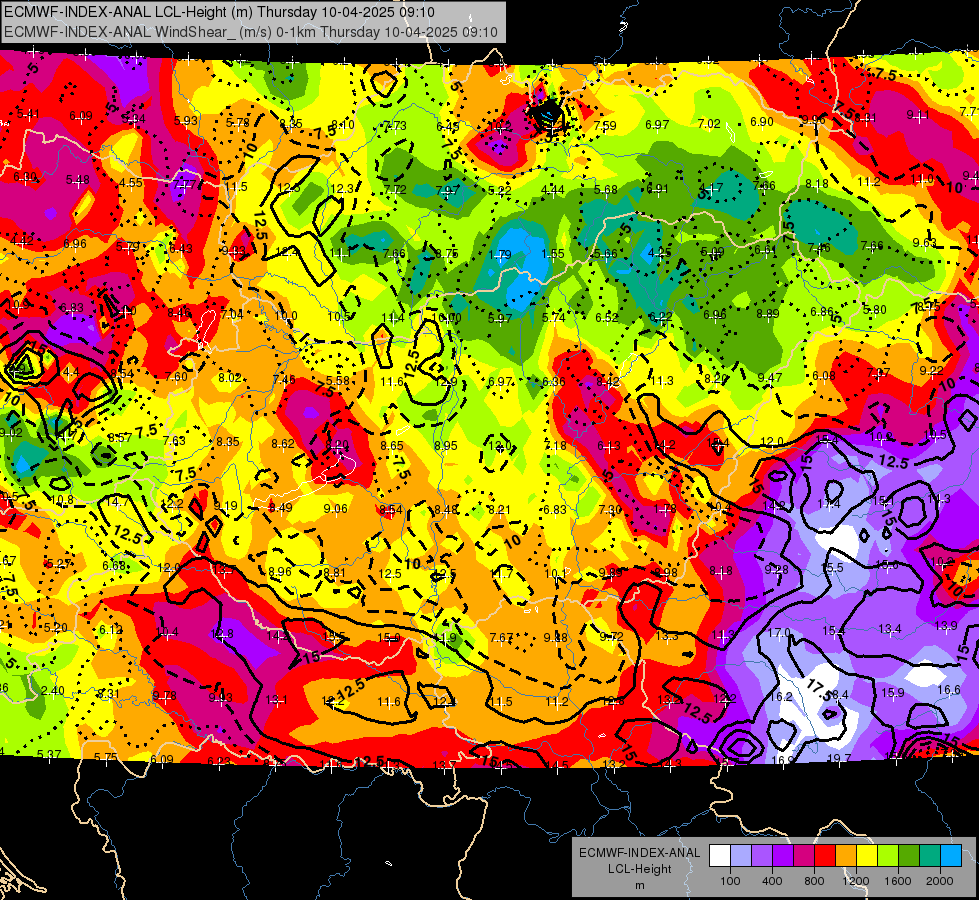Click the wind shear value '9.63'
This screenshot has height=900, width=979.
coord(925,243)
